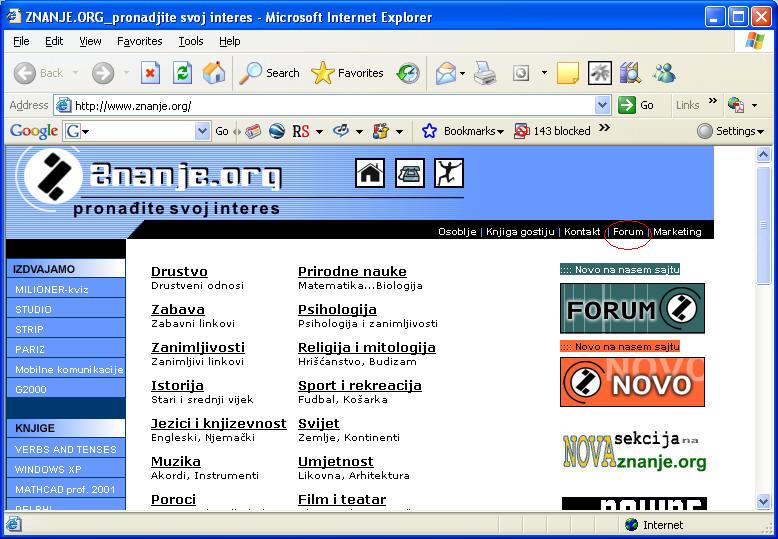The height and width of the screenshot is (539, 778).
Task: Expand the Google toolbar Settings dropdown
Action: pyautogui.click(x=731, y=131)
